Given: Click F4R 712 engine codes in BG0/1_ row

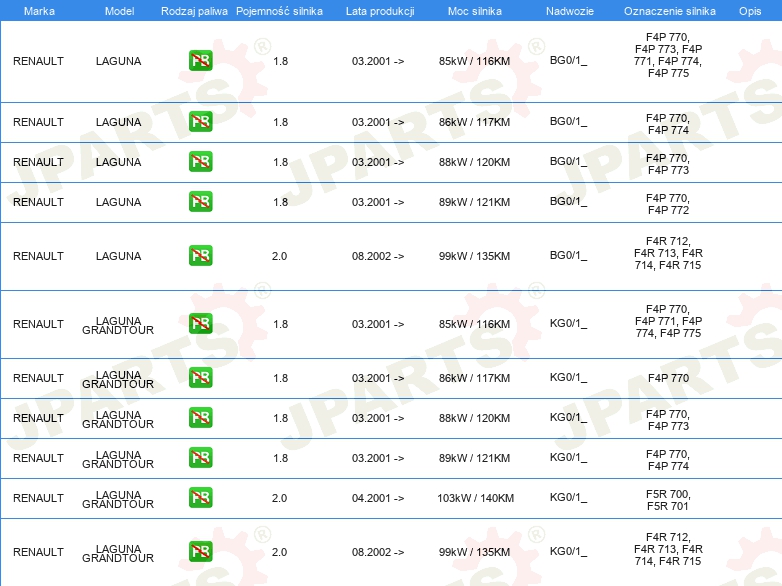Looking at the screenshot, I should [x=668, y=253].
